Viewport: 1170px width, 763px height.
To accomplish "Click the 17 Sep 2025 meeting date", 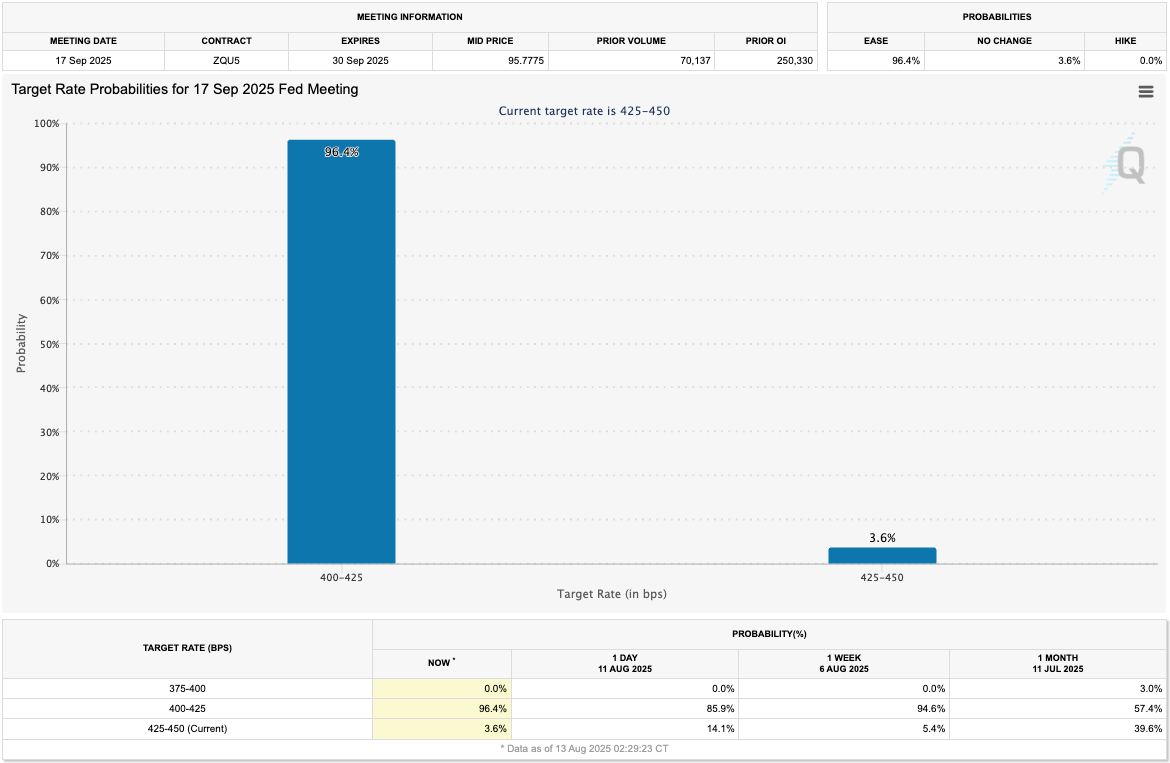I will click(x=83, y=60).
